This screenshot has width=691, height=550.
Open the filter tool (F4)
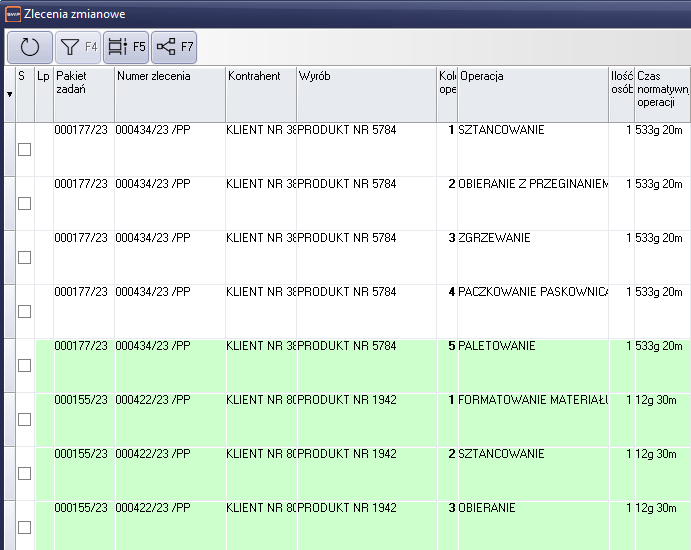click(x=77, y=47)
